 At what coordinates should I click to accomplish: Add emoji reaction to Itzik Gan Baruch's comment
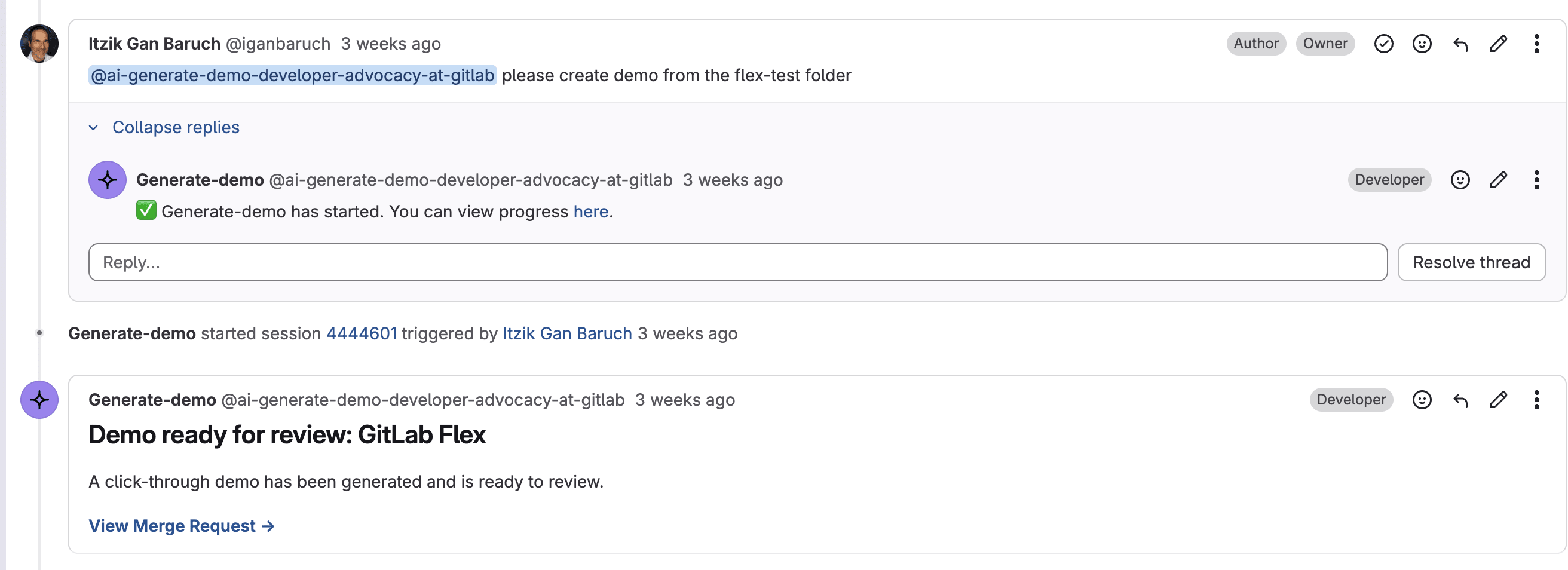click(x=1422, y=44)
